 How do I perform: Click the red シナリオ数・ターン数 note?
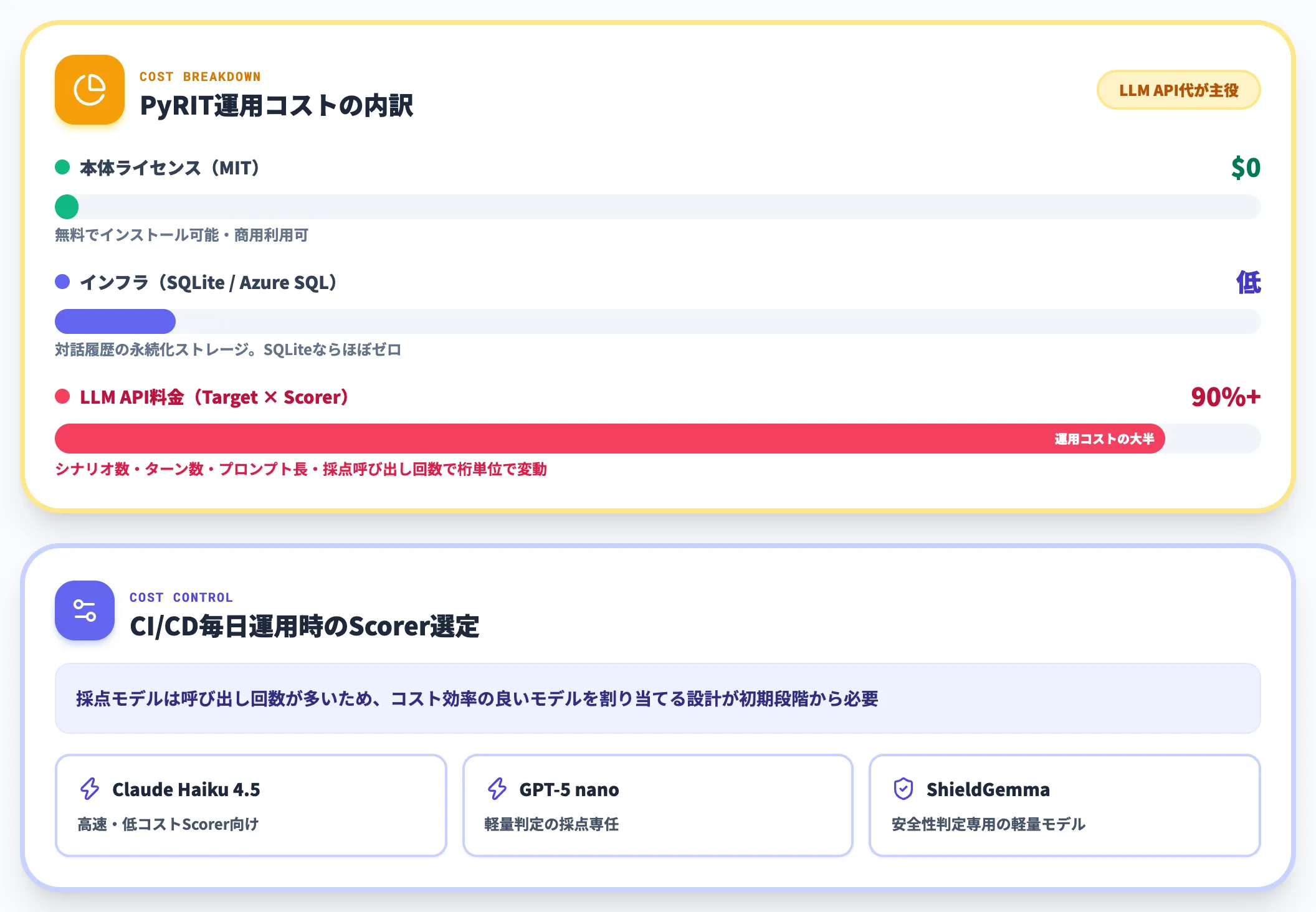301,469
